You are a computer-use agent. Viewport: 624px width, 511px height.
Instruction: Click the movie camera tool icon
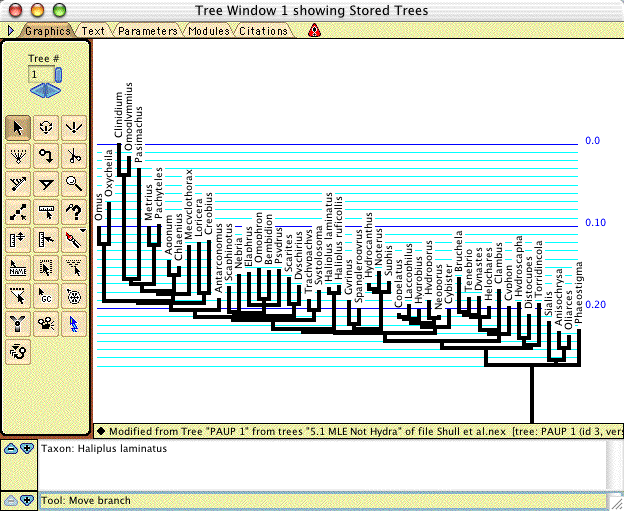46,324
